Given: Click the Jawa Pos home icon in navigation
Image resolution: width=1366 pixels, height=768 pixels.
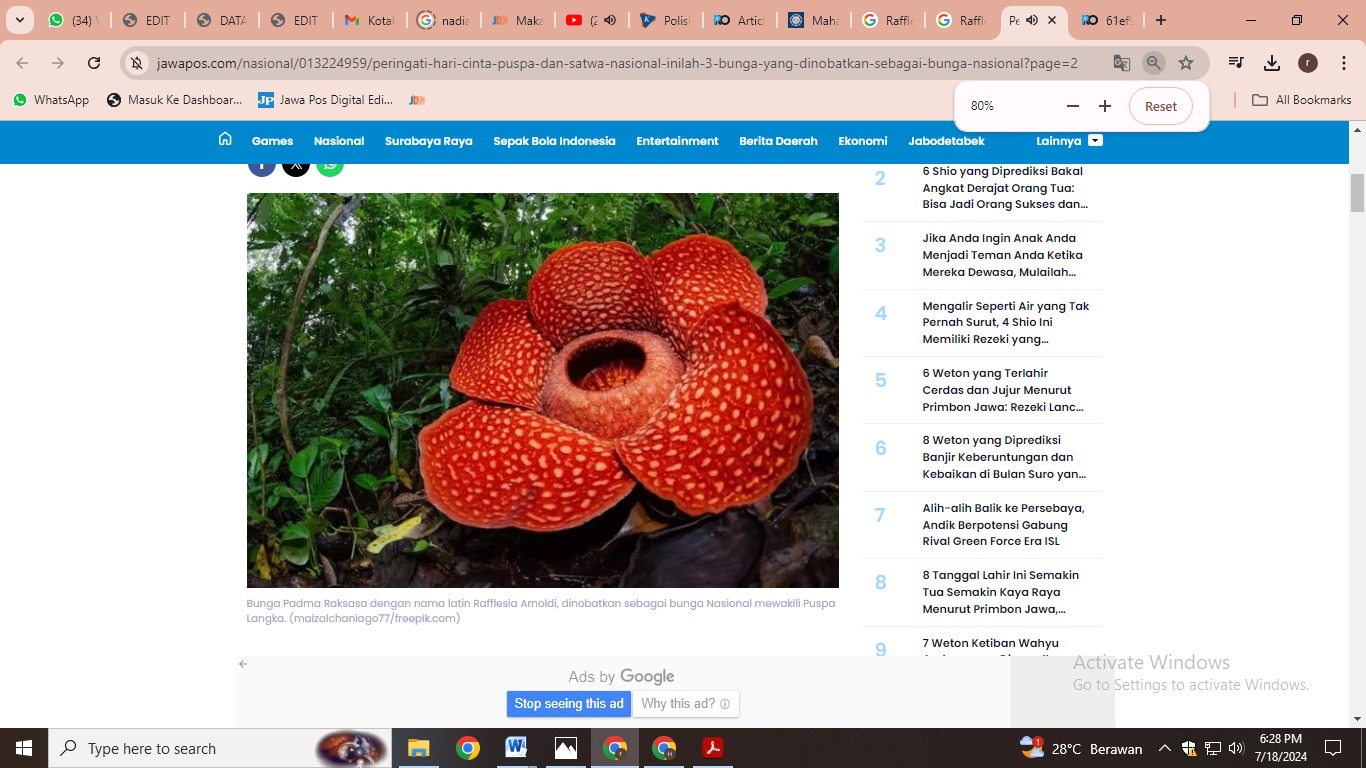Looking at the screenshot, I should (225, 140).
